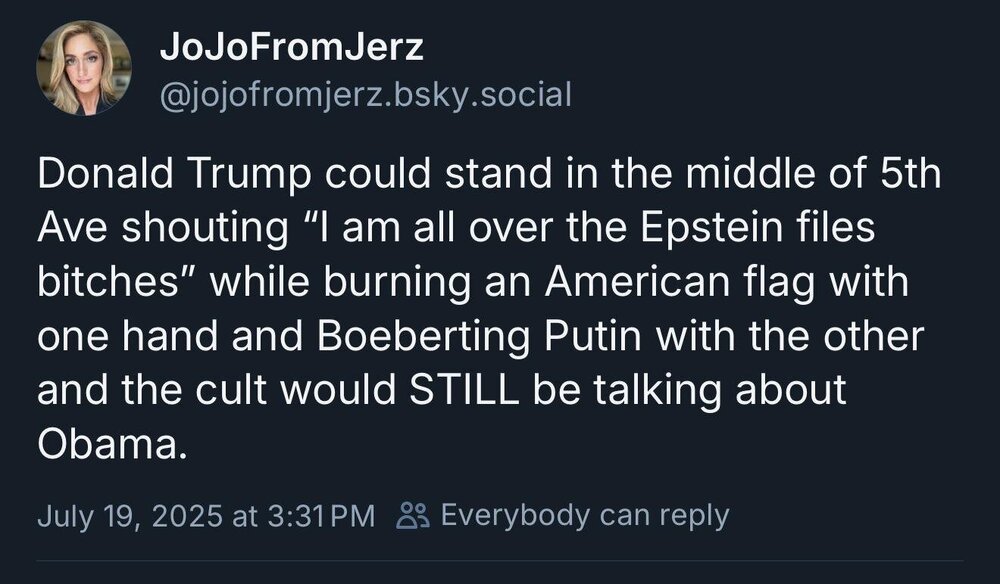Open JoJoFromJerz's profile avatar photo
The image size is (1000, 584).
[x=84, y=68]
